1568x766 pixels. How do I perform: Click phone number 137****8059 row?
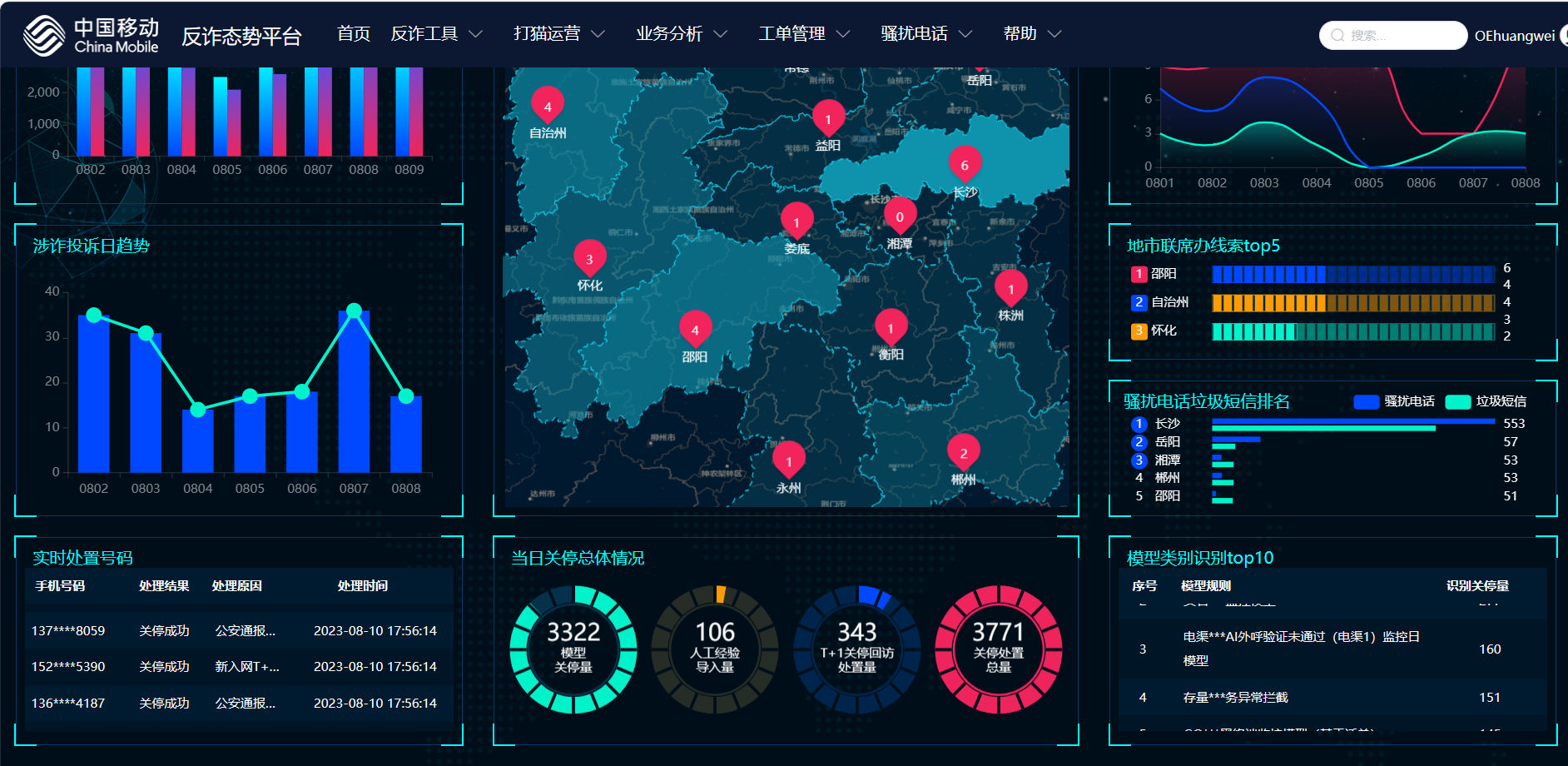point(68,630)
